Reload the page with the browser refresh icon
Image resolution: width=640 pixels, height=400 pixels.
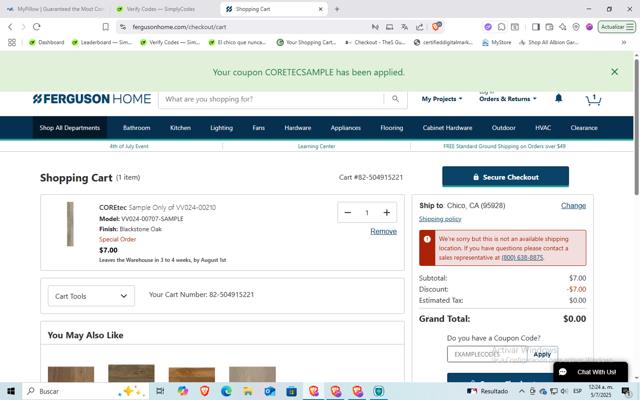coord(37,27)
